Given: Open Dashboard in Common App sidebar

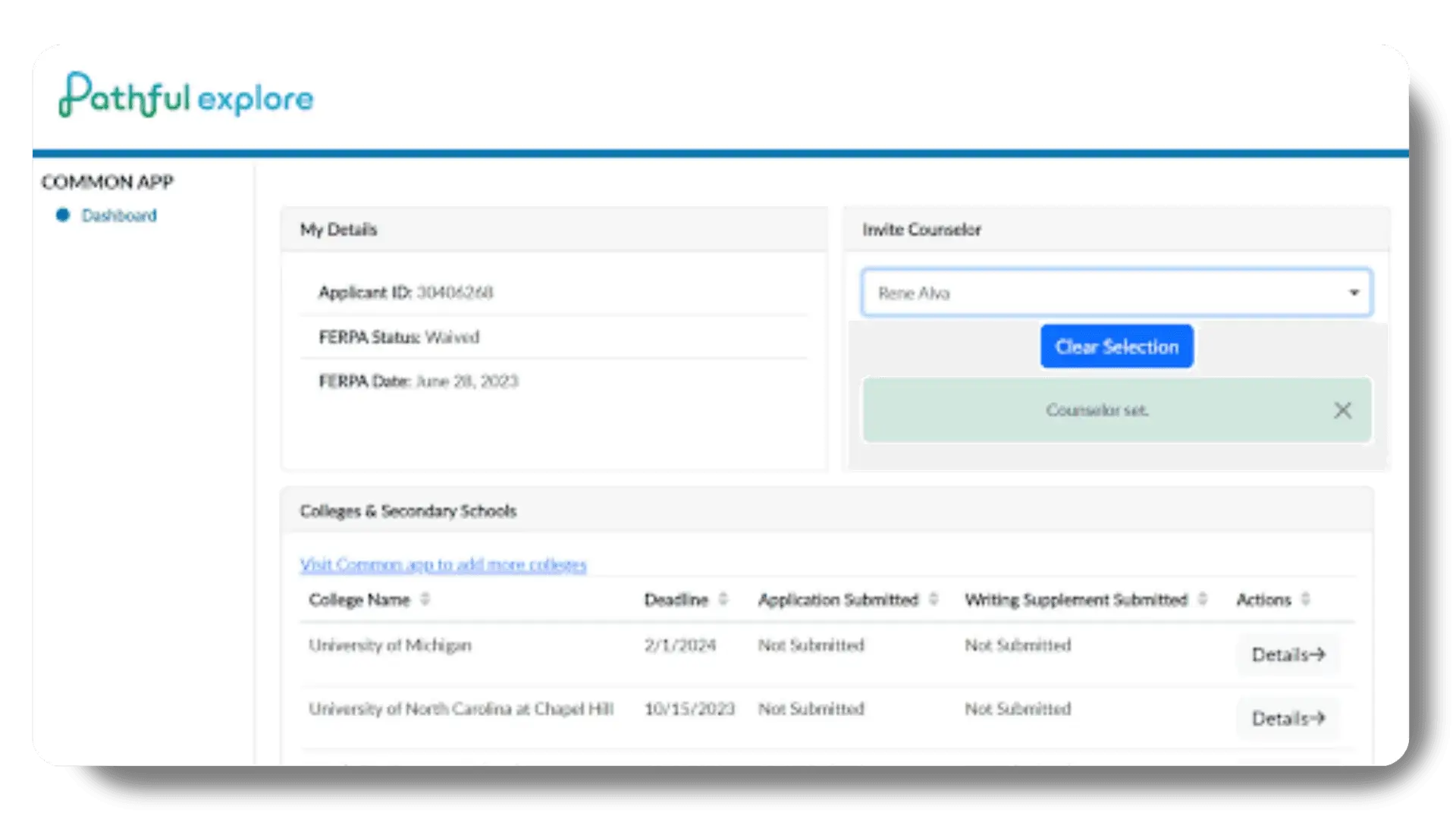Looking at the screenshot, I should point(119,215).
